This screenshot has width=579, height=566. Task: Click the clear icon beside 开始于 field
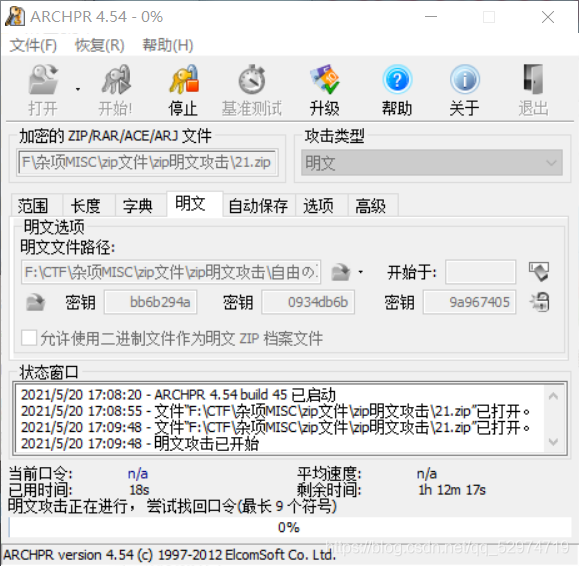click(539, 272)
